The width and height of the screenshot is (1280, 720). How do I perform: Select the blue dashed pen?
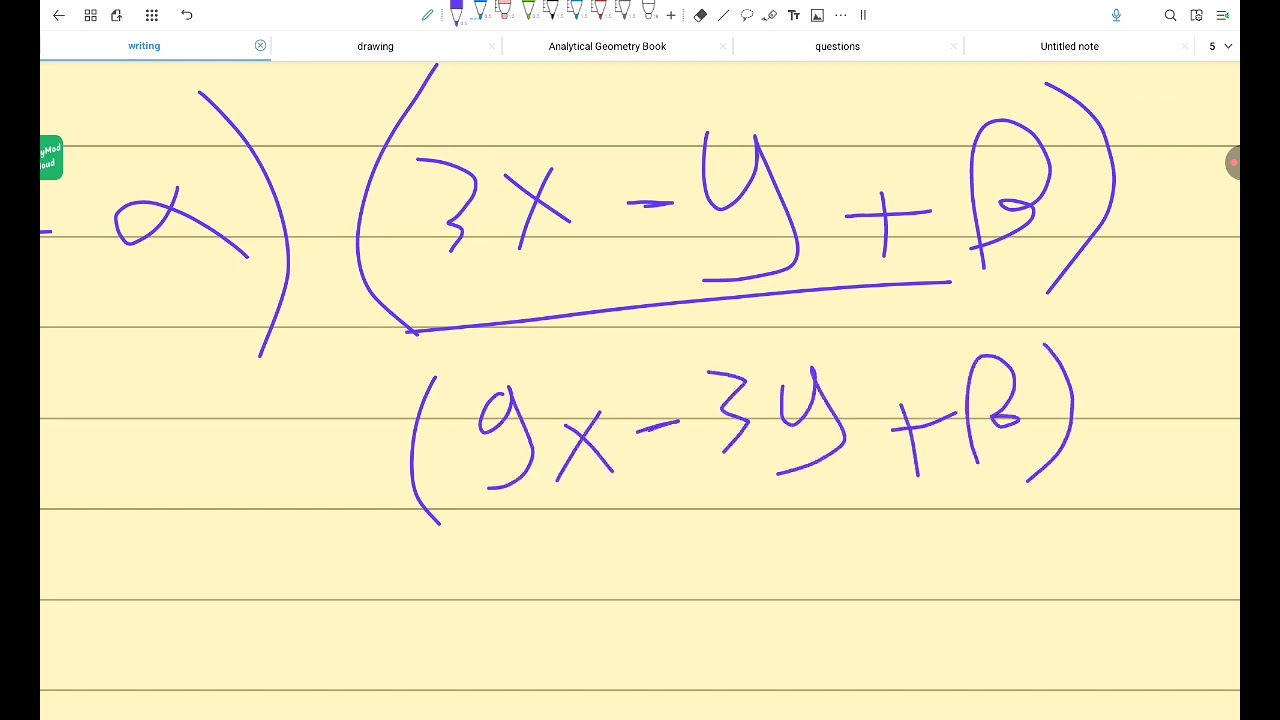click(480, 12)
